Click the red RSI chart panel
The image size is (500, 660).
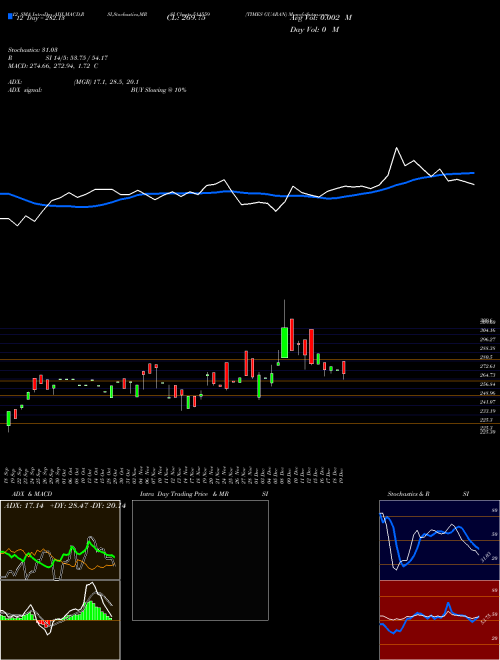coord(439,620)
